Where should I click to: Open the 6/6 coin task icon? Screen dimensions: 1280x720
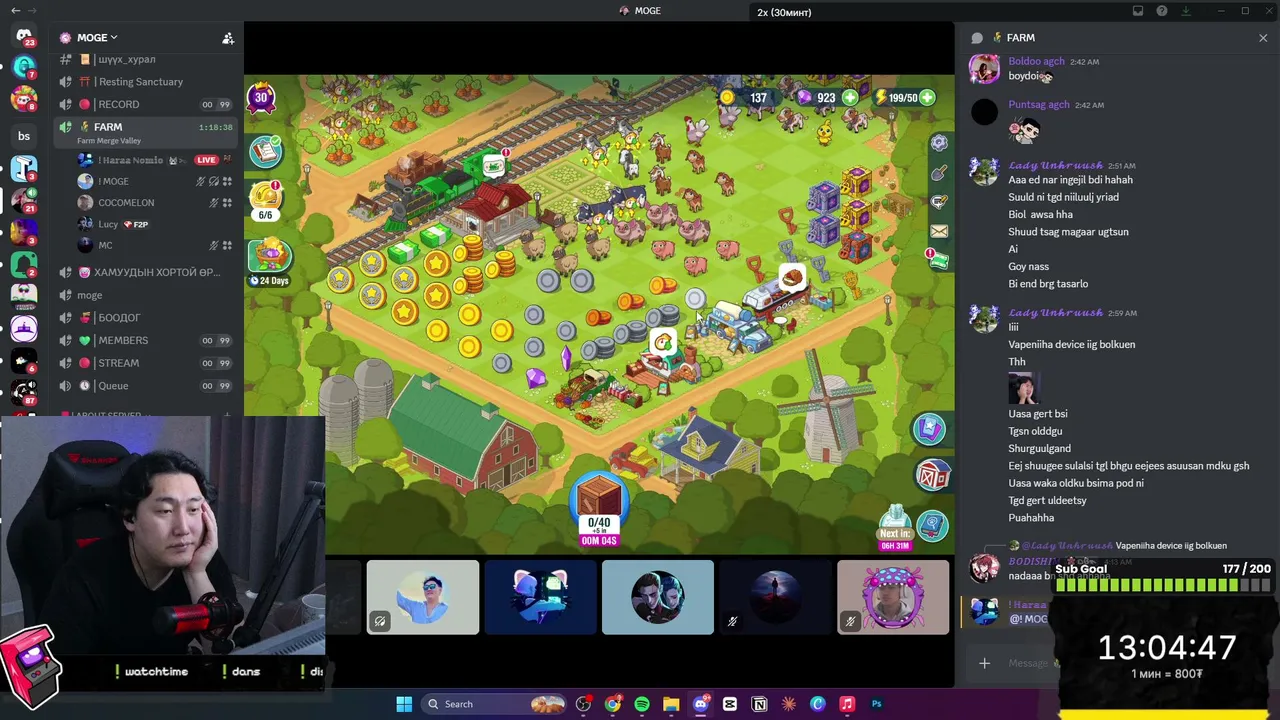tap(265, 200)
